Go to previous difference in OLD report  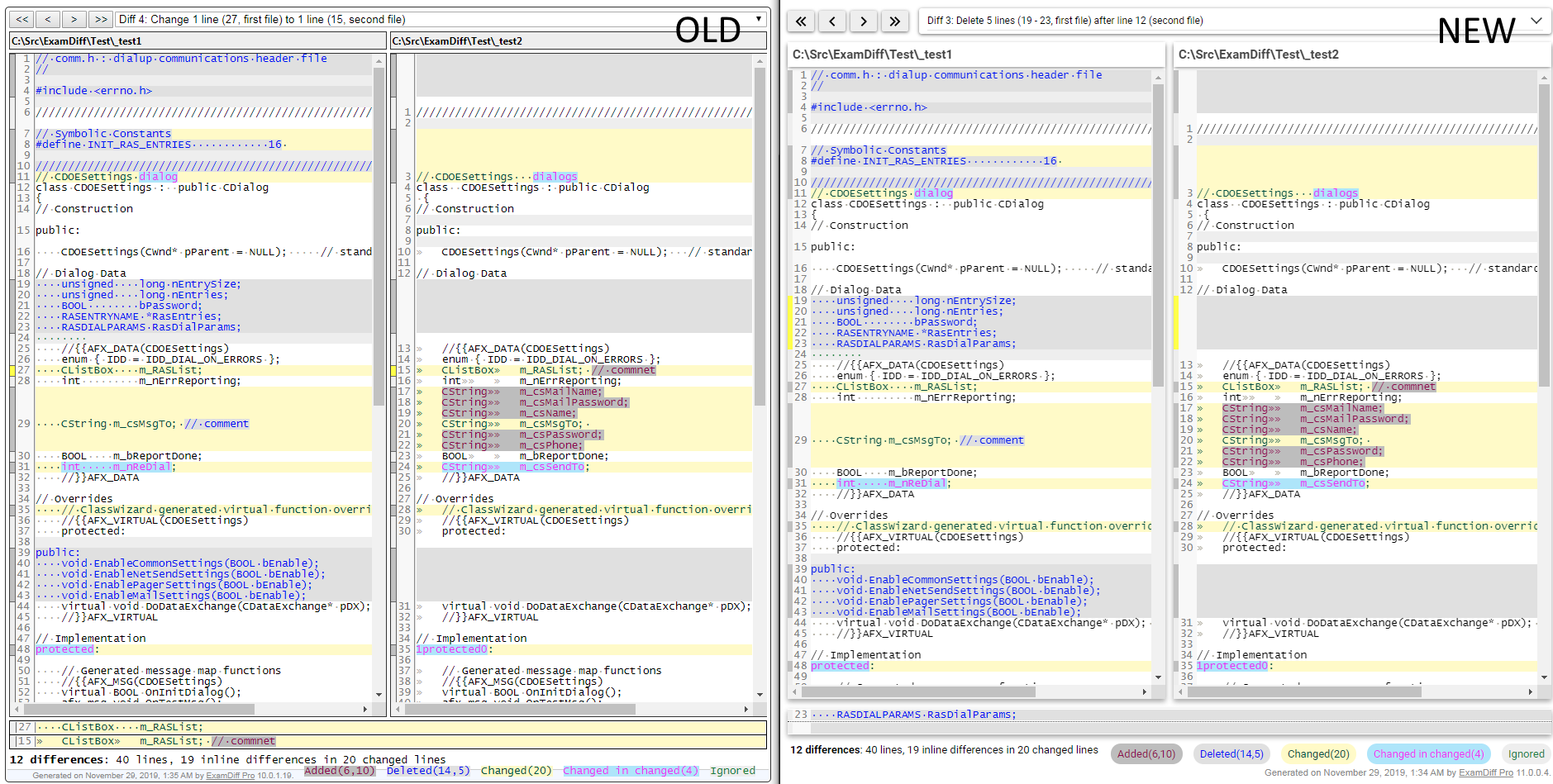48,19
